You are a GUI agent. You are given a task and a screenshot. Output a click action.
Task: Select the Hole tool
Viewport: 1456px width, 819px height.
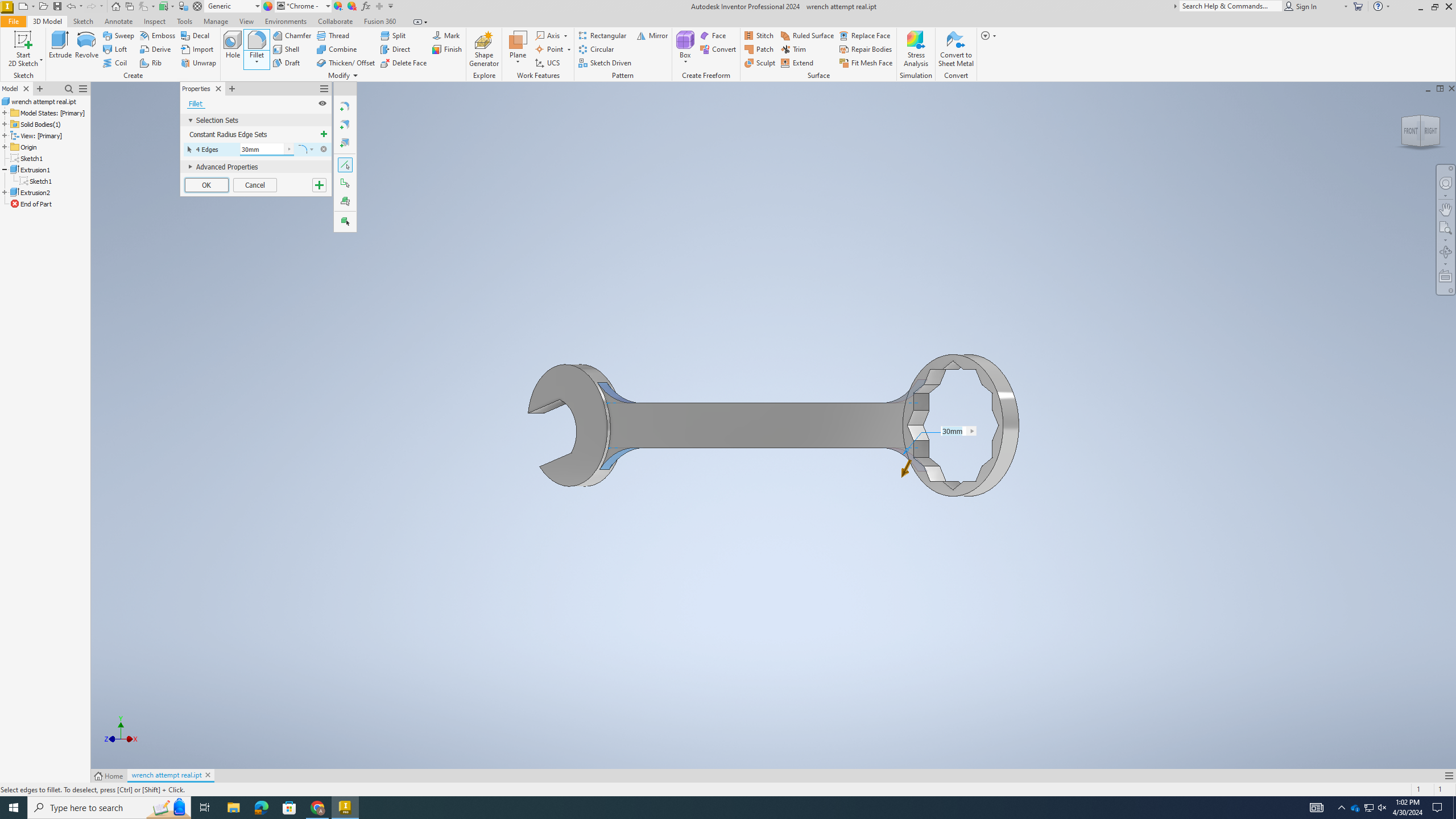coord(233,45)
